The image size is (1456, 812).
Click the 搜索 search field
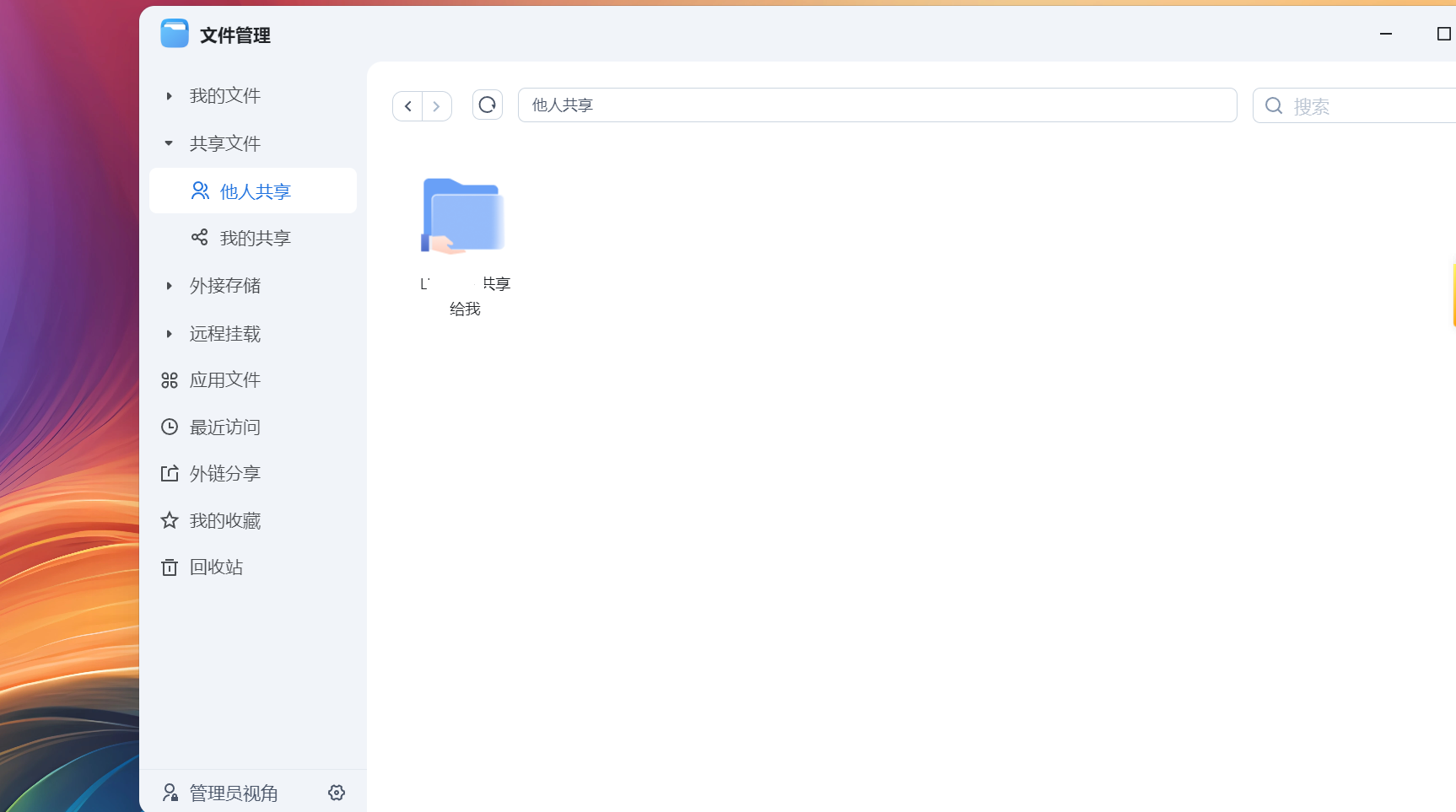click(x=1354, y=105)
